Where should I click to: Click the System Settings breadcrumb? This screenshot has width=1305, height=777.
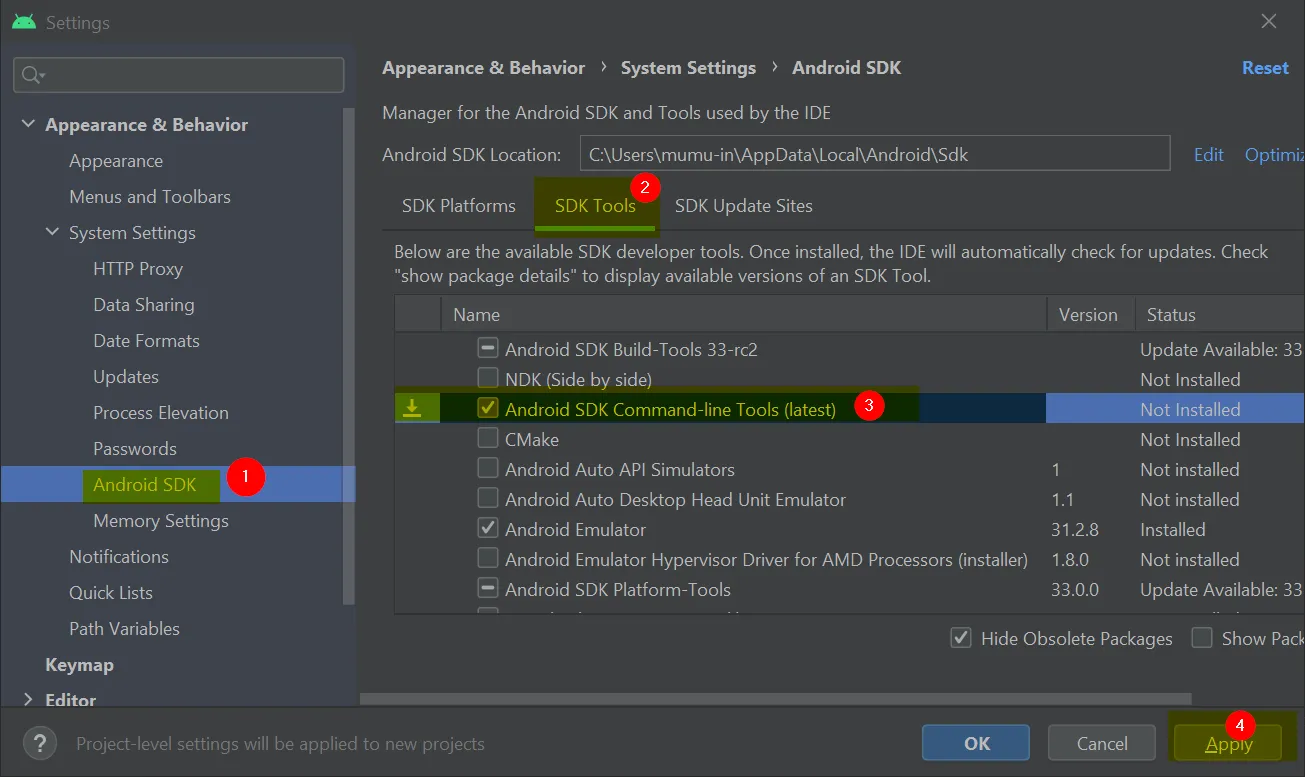click(688, 68)
